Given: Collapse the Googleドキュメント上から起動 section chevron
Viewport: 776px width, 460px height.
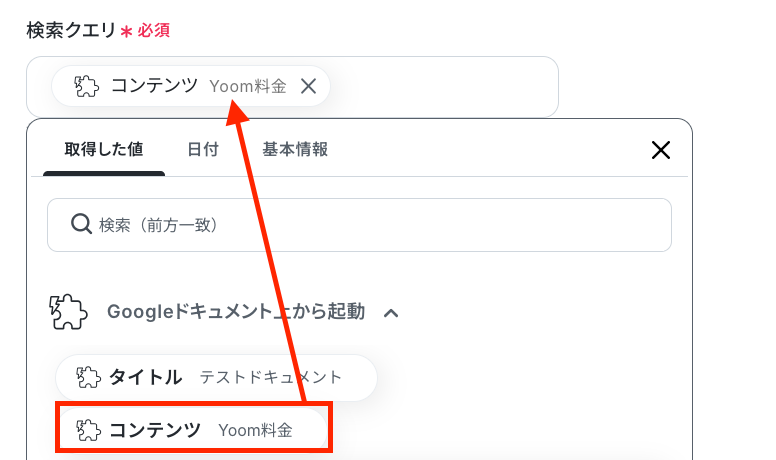Looking at the screenshot, I should tap(391, 313).
